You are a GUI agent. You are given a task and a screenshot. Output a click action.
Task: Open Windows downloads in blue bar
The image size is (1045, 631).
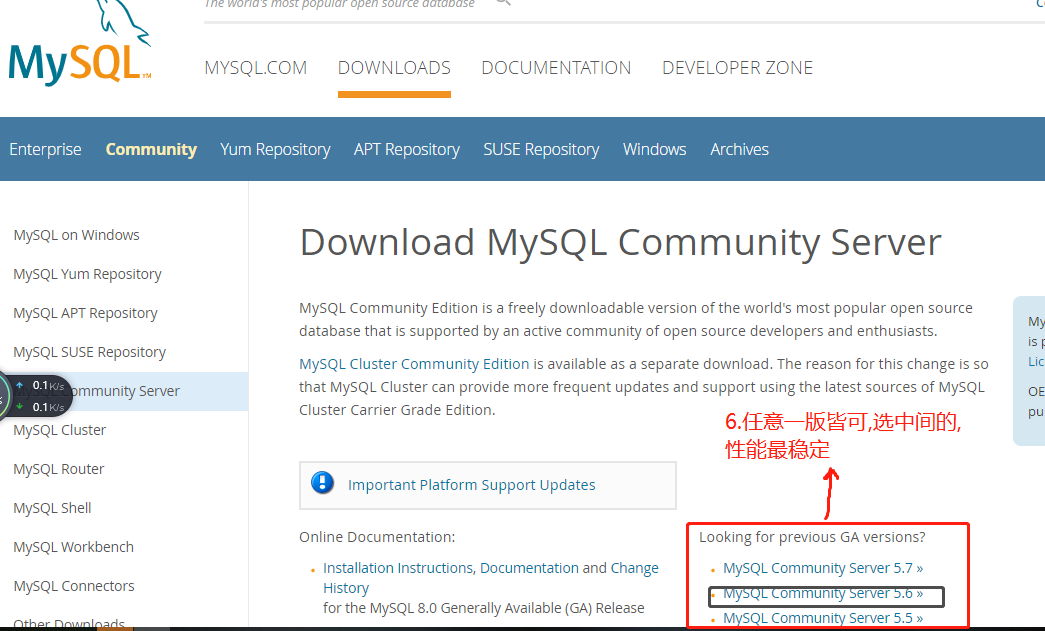pos(654,149)
